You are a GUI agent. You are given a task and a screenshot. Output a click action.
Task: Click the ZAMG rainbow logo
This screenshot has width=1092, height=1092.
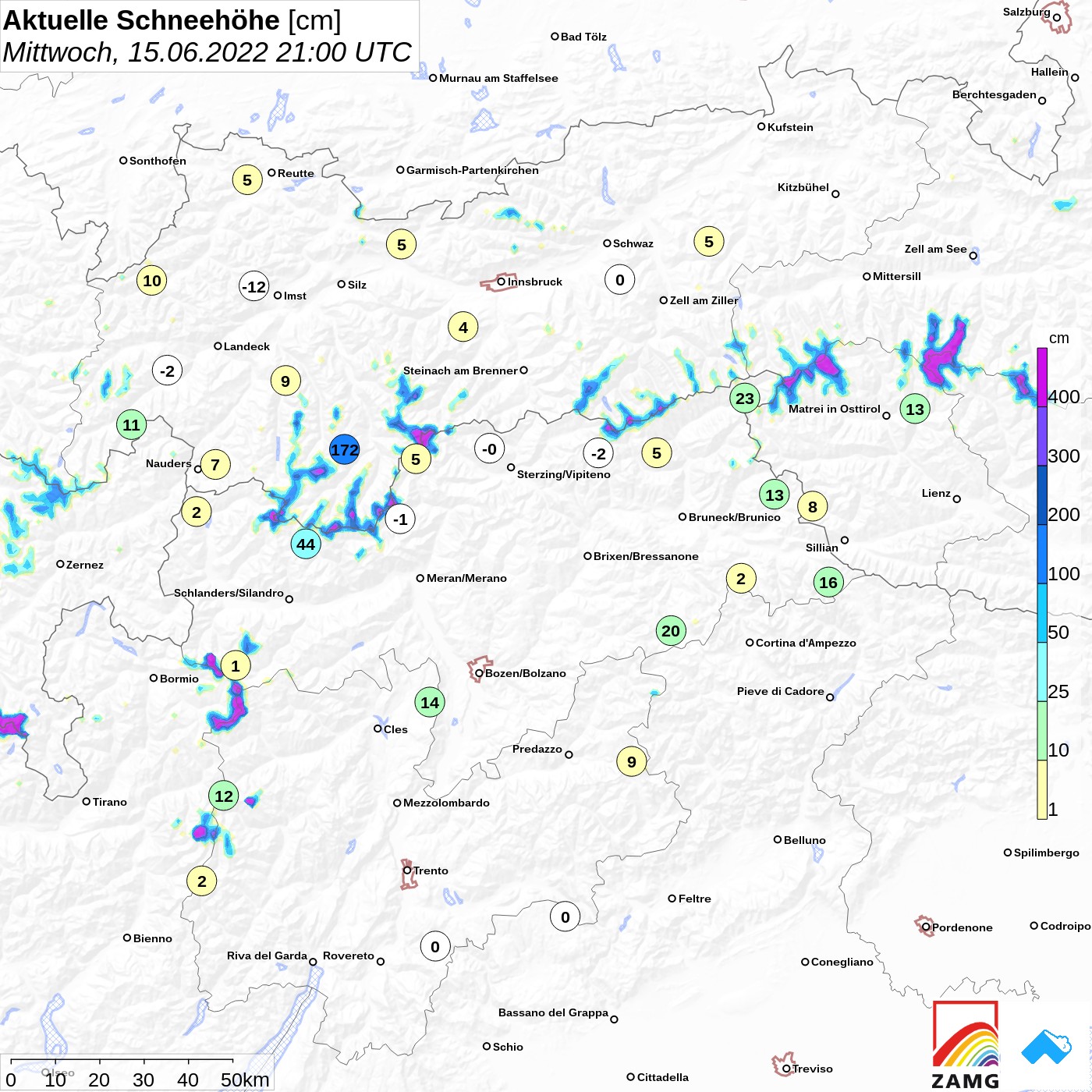(x=966, y=1045)
